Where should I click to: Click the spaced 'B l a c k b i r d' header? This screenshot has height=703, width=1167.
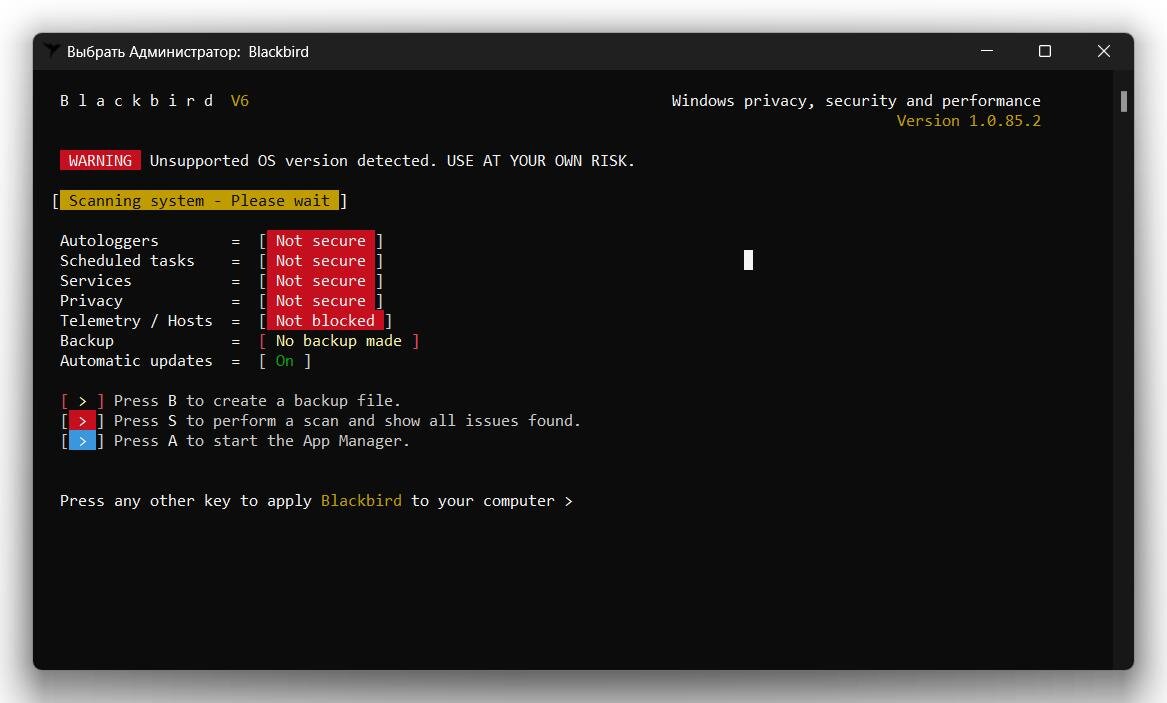tap(136, 100)
